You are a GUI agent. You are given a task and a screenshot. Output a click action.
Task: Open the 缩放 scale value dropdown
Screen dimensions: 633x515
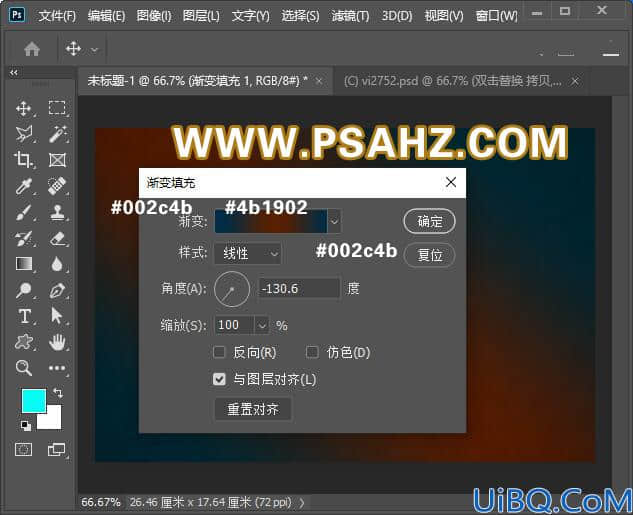coord(262,325)
